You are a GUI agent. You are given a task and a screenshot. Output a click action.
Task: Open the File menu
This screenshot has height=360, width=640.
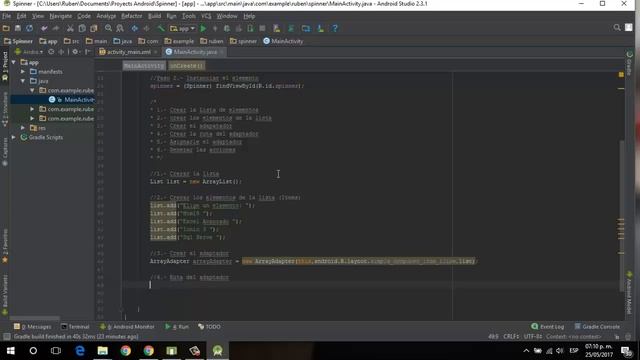pos(7,16)
